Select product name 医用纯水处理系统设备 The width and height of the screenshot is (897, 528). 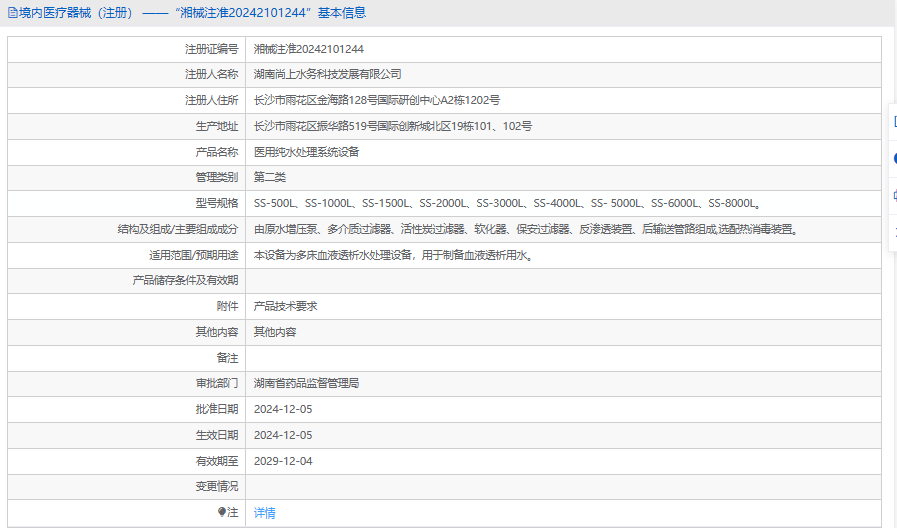click(x=307, y=152)
